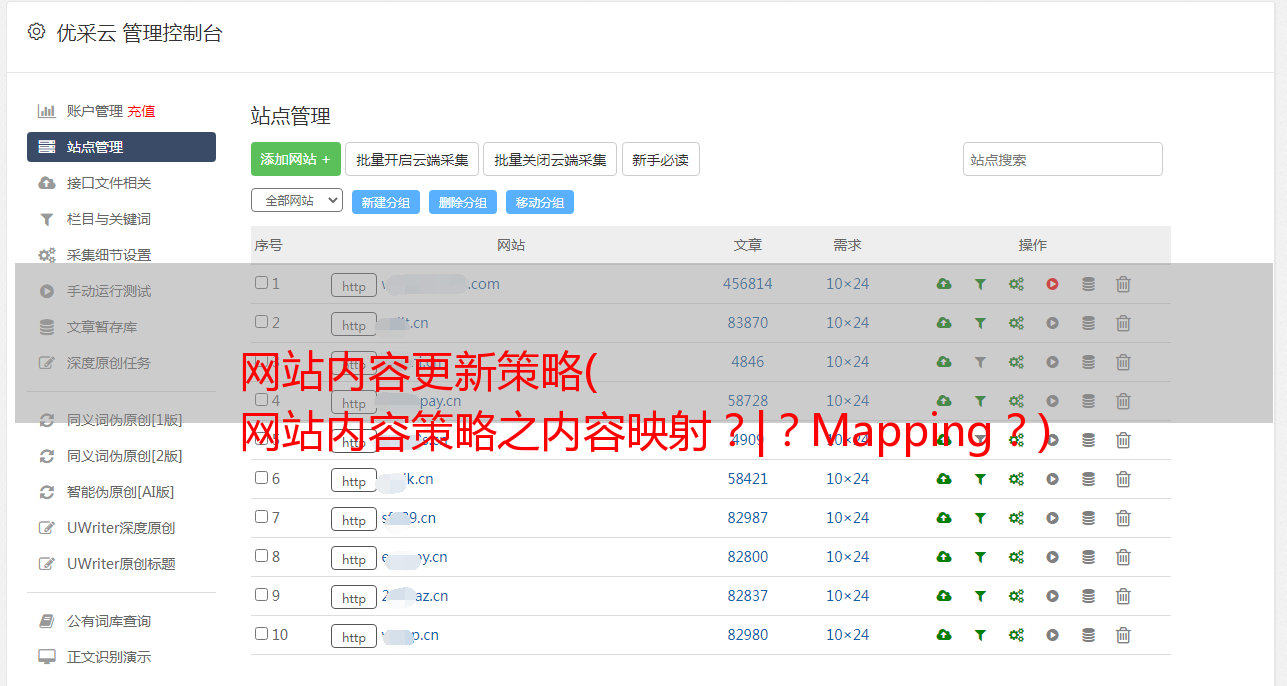Focus the 站点搜索 search field
Image resolution: width=1287 pixels, height=686 pixels.
pyautogui.click(x=1063, y=159)
